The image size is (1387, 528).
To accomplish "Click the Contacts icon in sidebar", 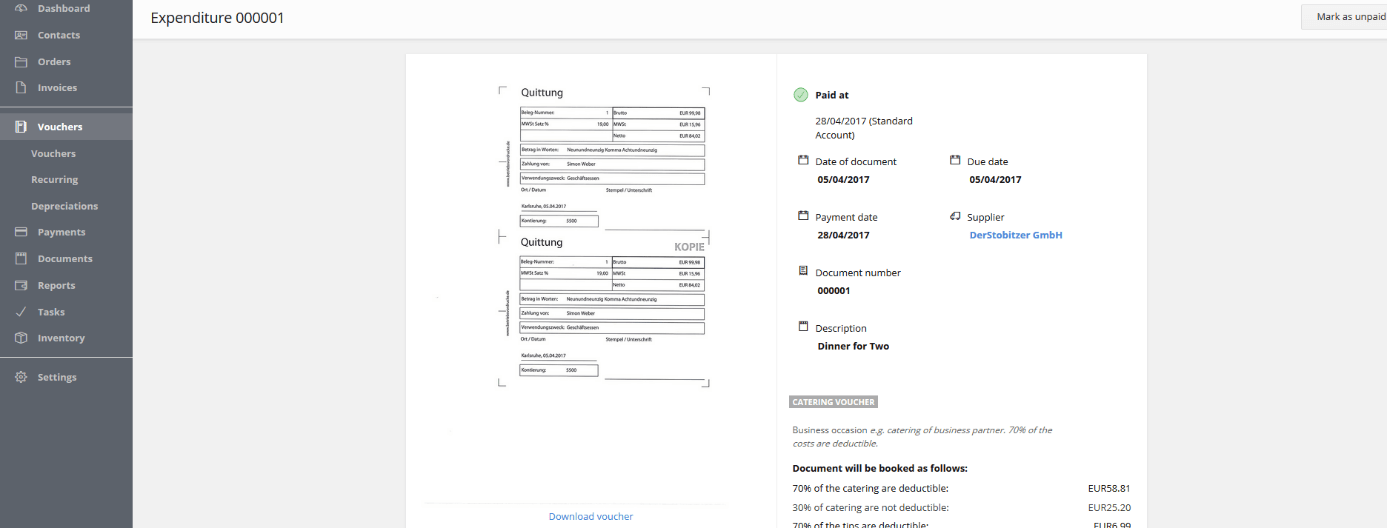I will (21, 35).
